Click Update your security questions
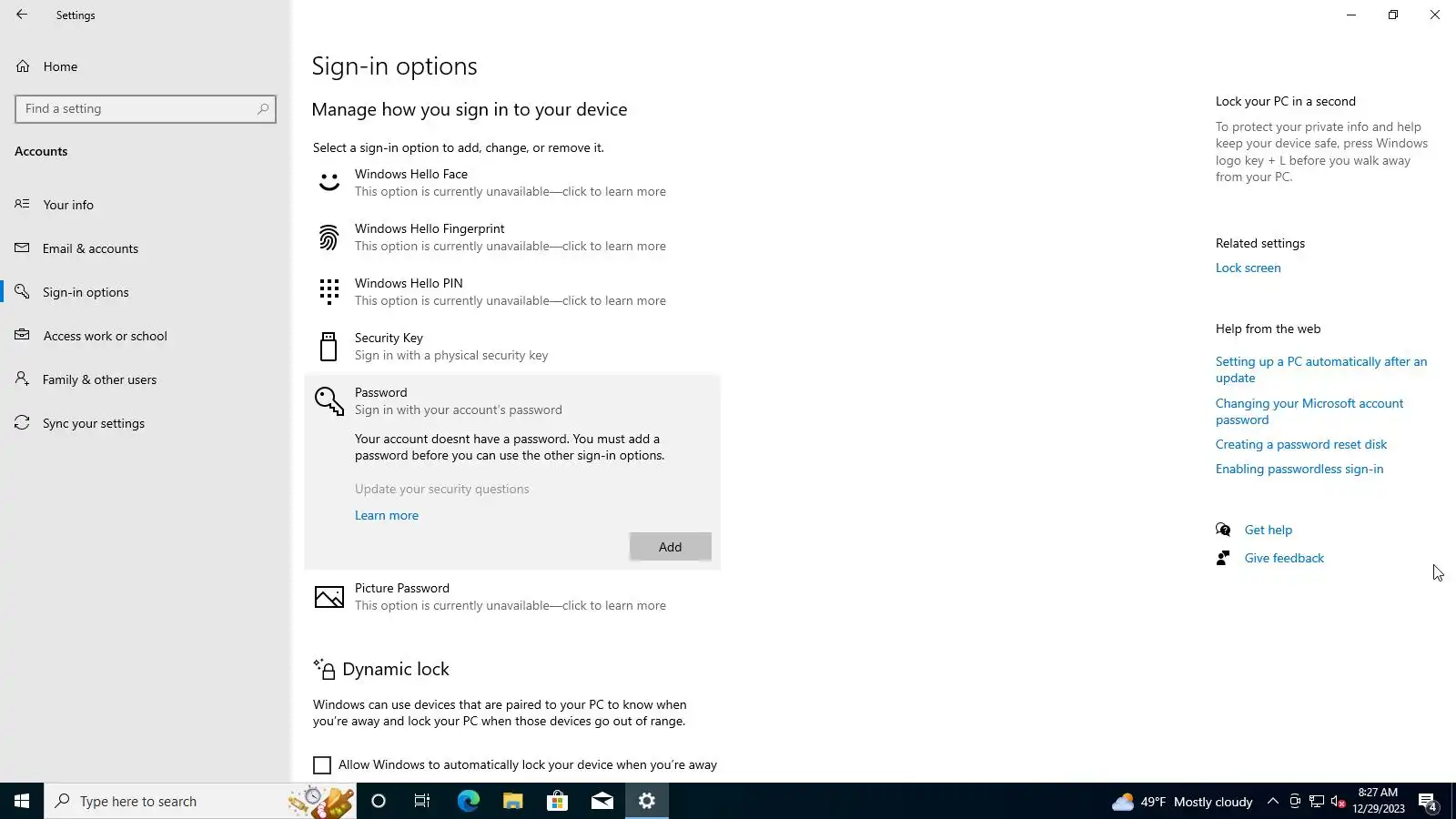 coord(442,489)
